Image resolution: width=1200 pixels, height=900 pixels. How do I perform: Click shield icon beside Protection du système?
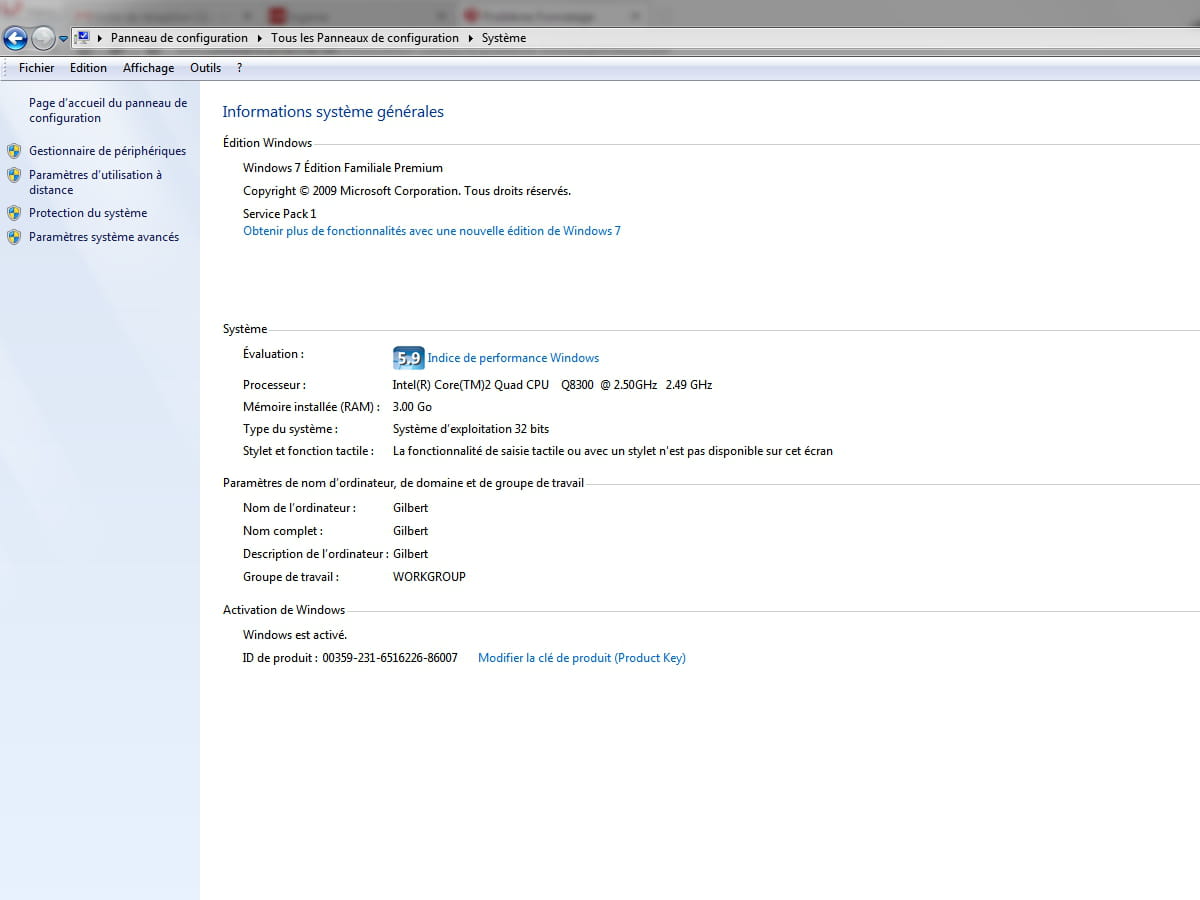pos(14,213)
